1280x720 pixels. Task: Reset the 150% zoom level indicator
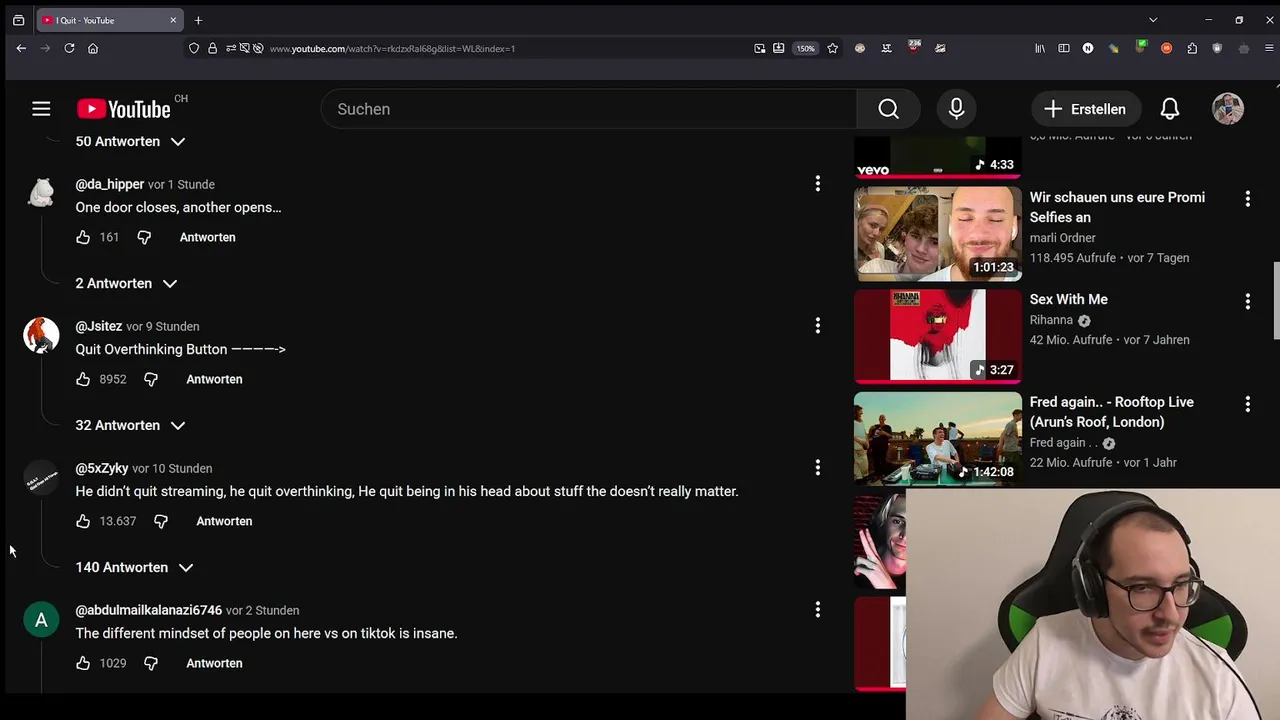[805, 48]
